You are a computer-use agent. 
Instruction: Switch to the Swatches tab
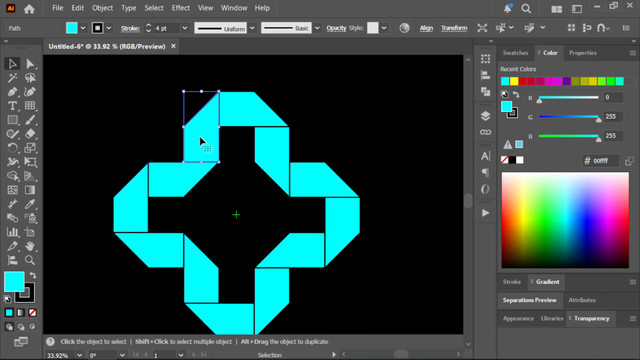click(515, 53)
